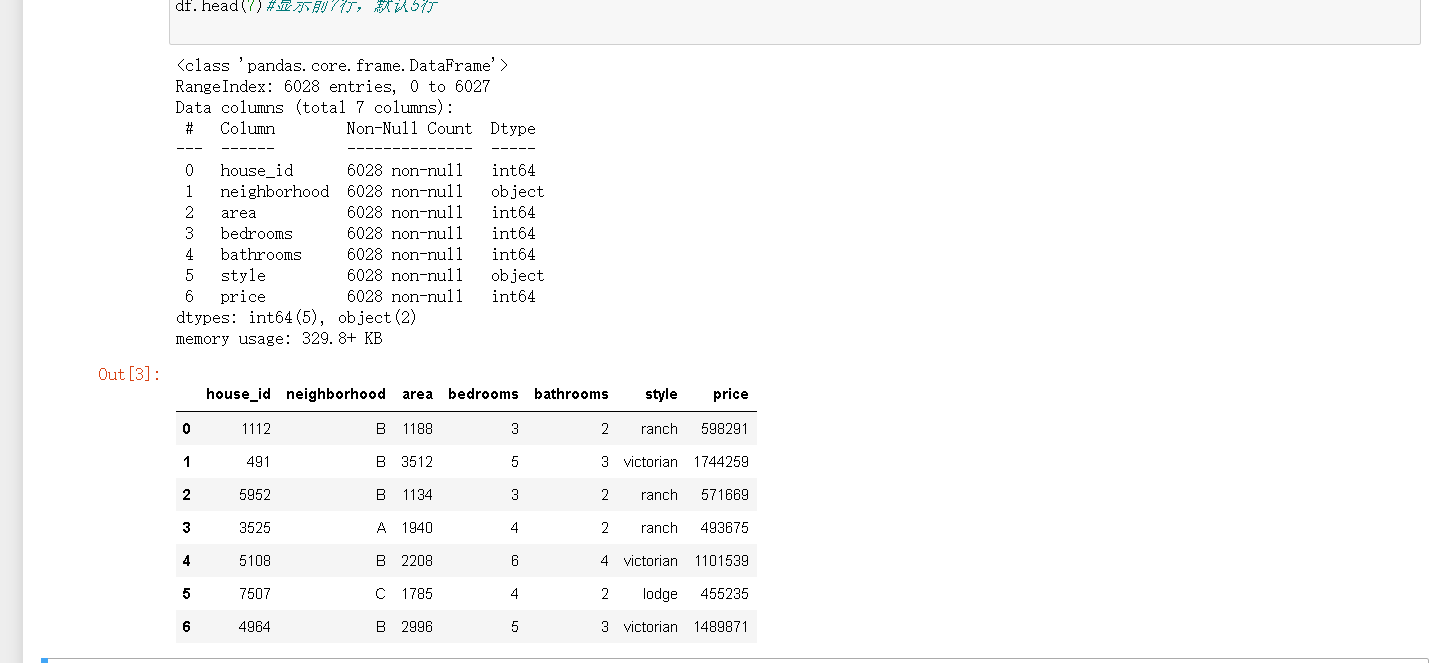Select house_id value 7507
This screenshot has width=1431, height=663.
point(255,594)
